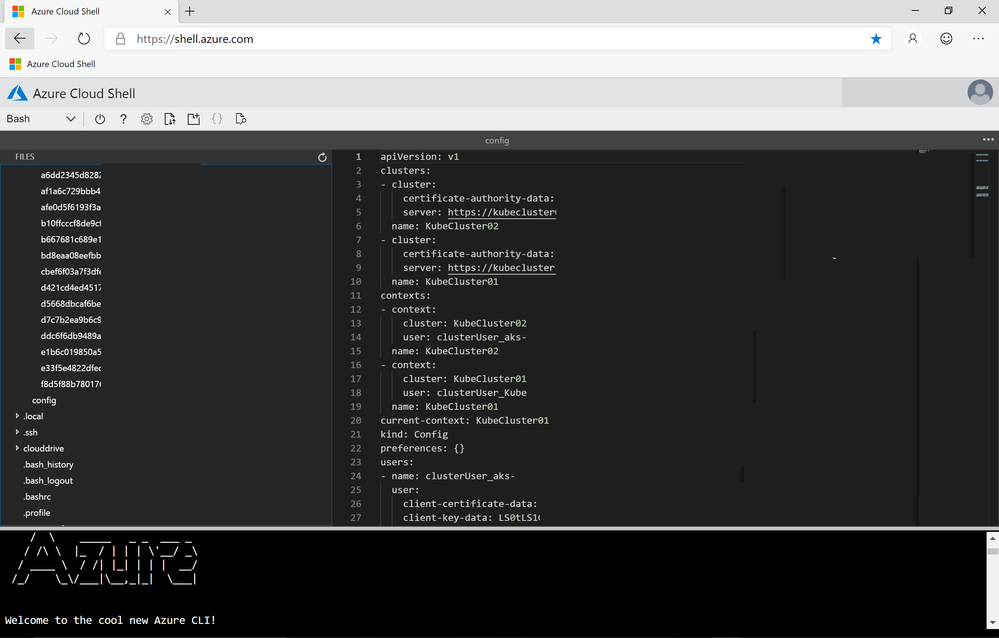Select file f8d5f88b78017 in tree
This screenshot has width=999, height=638.
(71, 384)
